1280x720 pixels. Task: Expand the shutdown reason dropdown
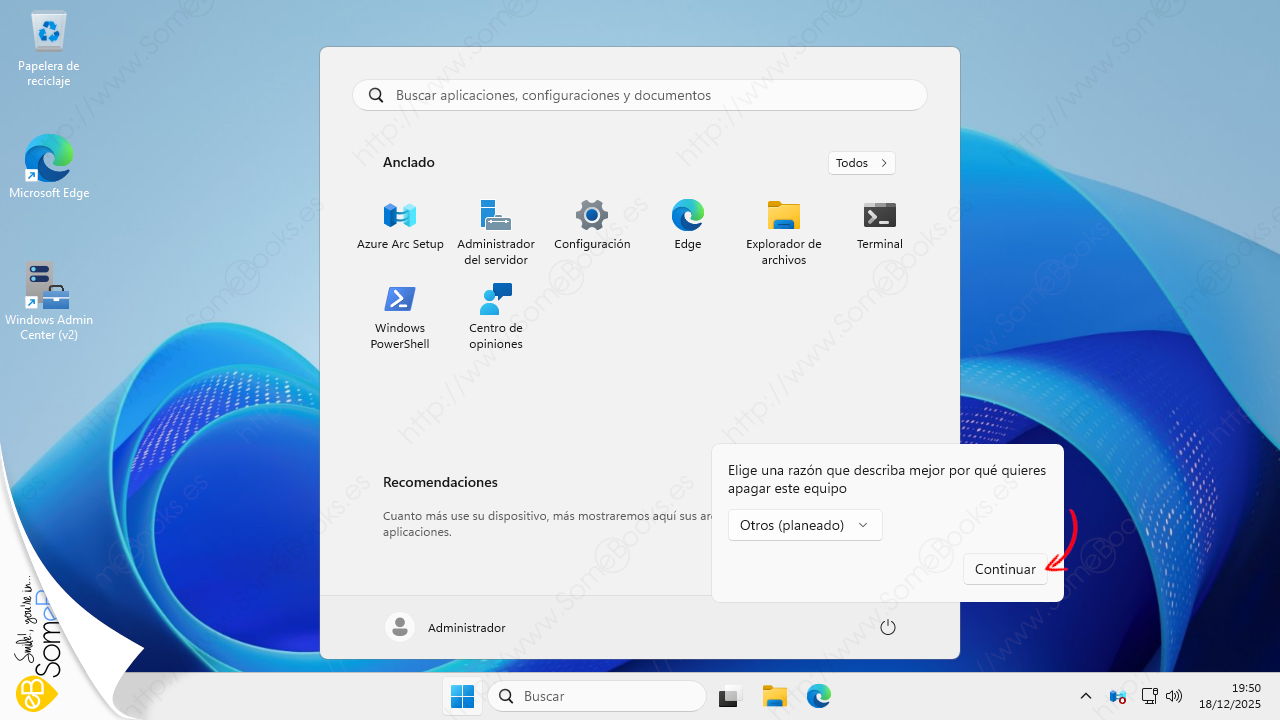pos(805,525)
